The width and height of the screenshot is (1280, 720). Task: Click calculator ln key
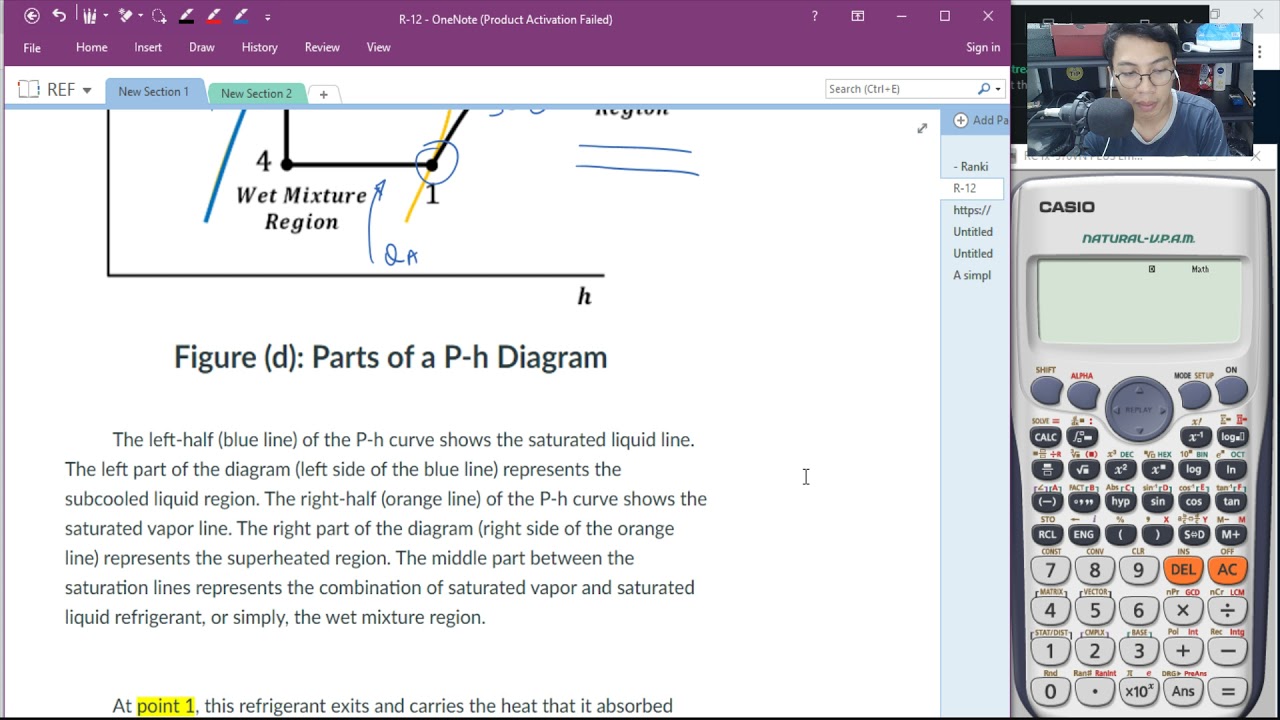1232,470
